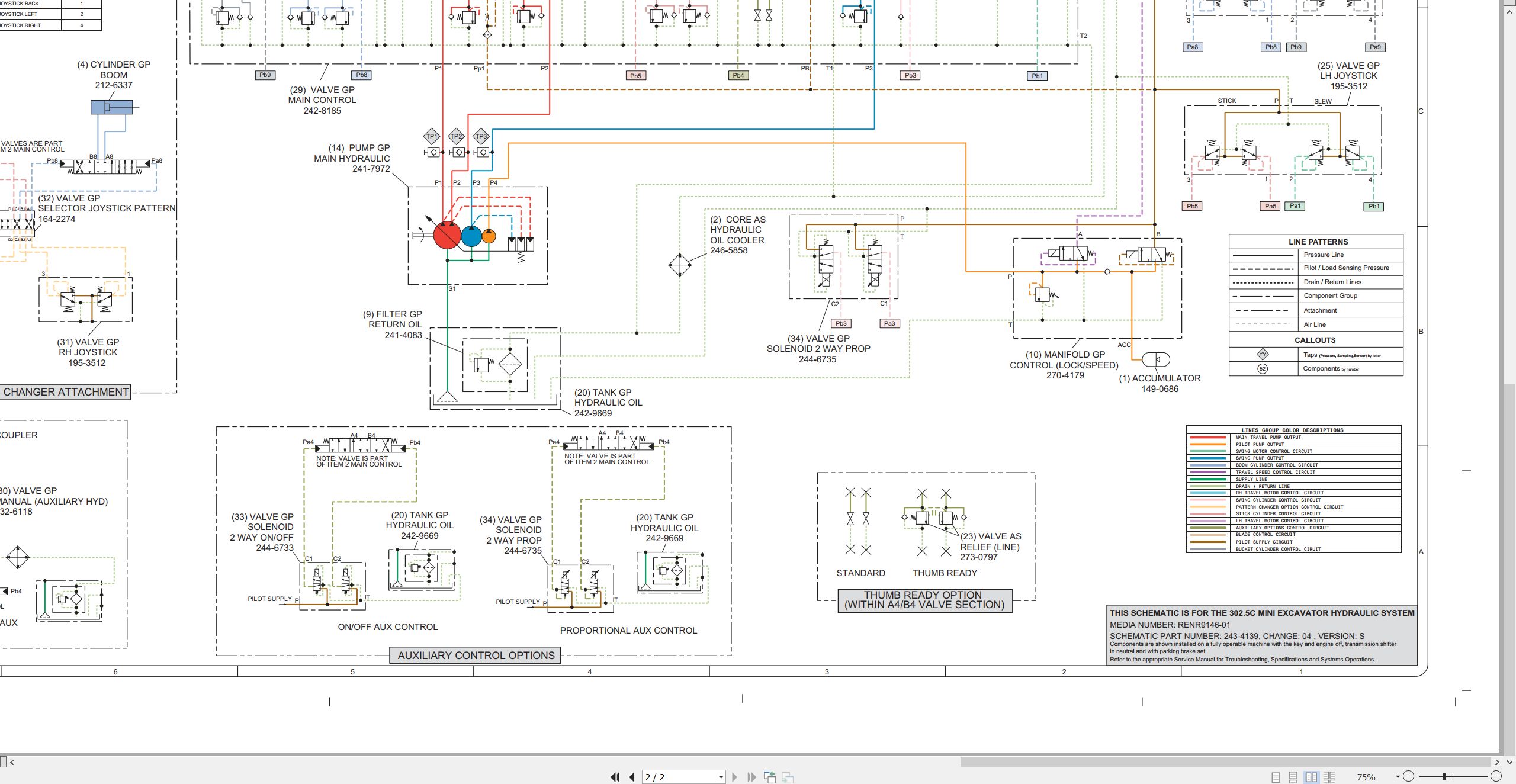
Task: Click the zoom slider handle
Action: click(x=1444, y=776)
